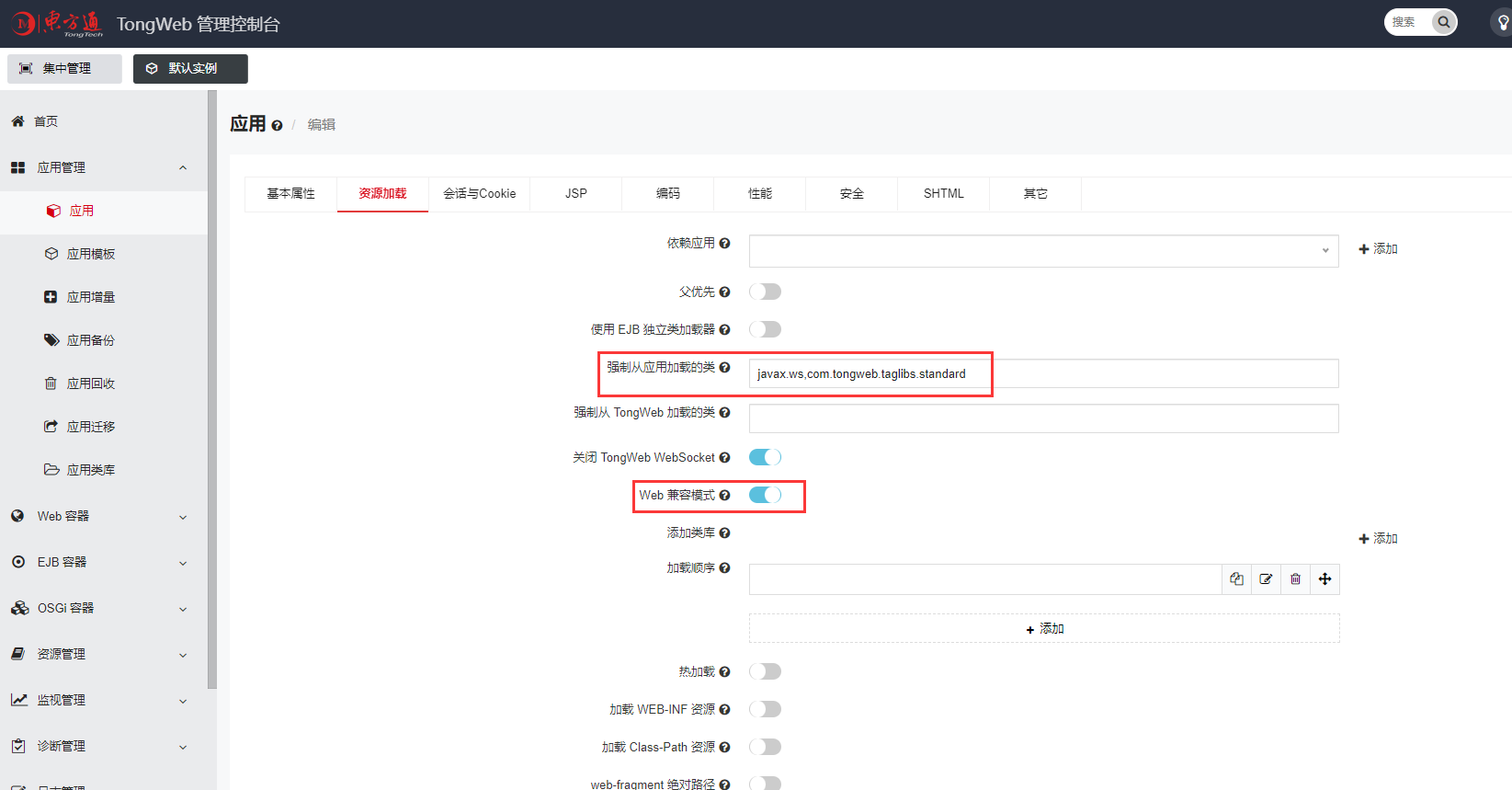Click the edit icon in load order row

click(x=1266, y=579)
